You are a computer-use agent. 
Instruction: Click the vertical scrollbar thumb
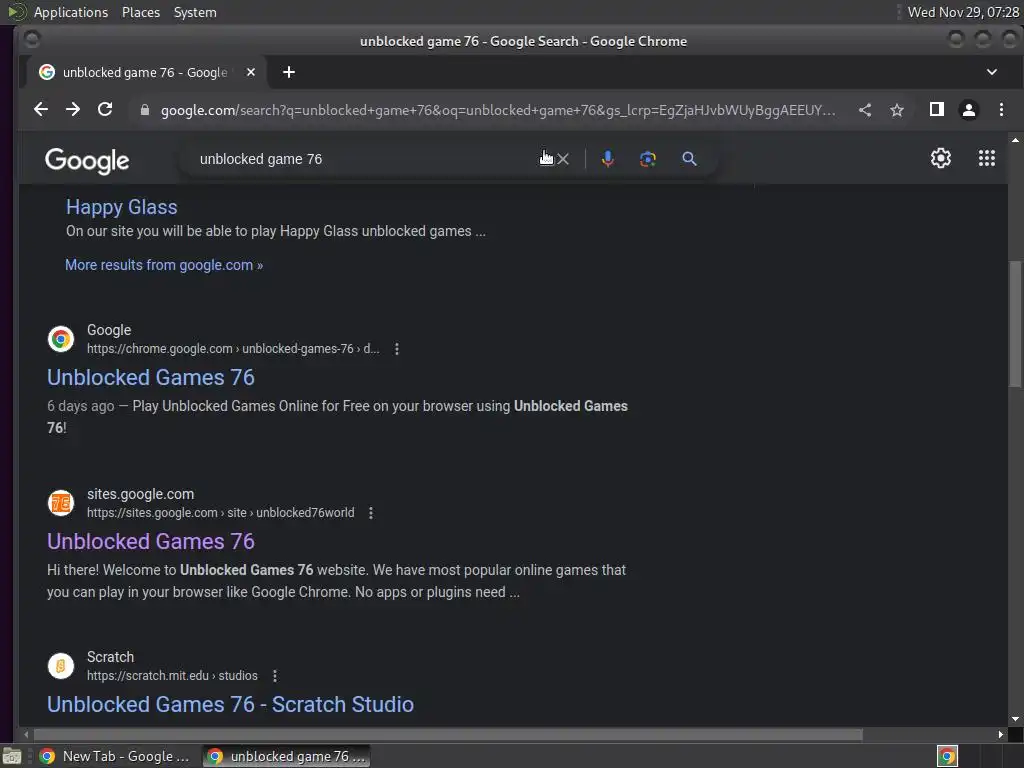(1015, 325)
